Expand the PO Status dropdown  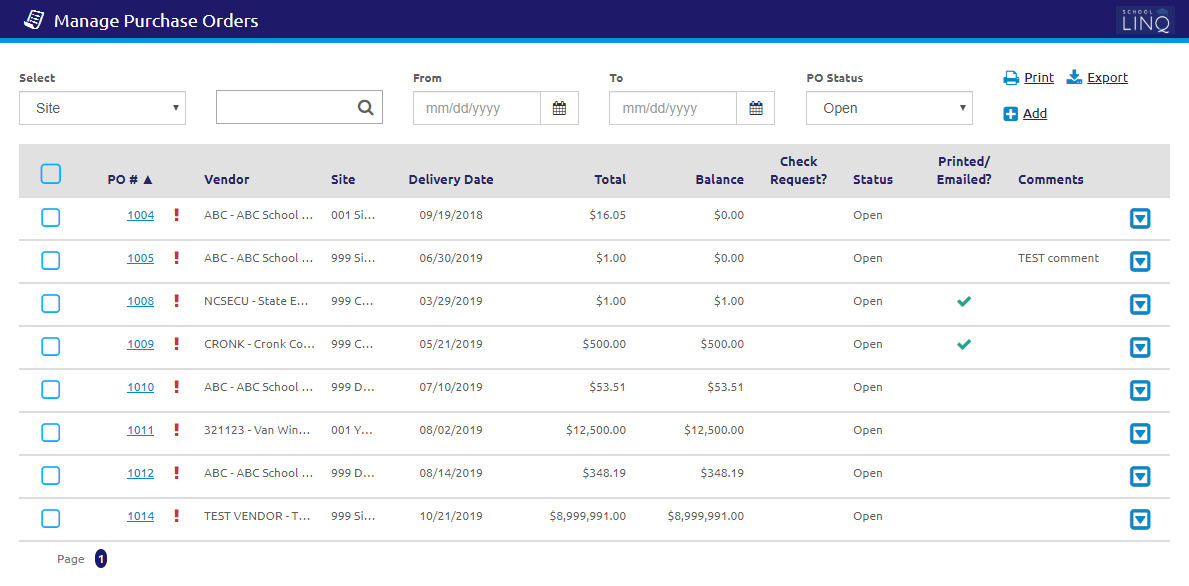889,108
